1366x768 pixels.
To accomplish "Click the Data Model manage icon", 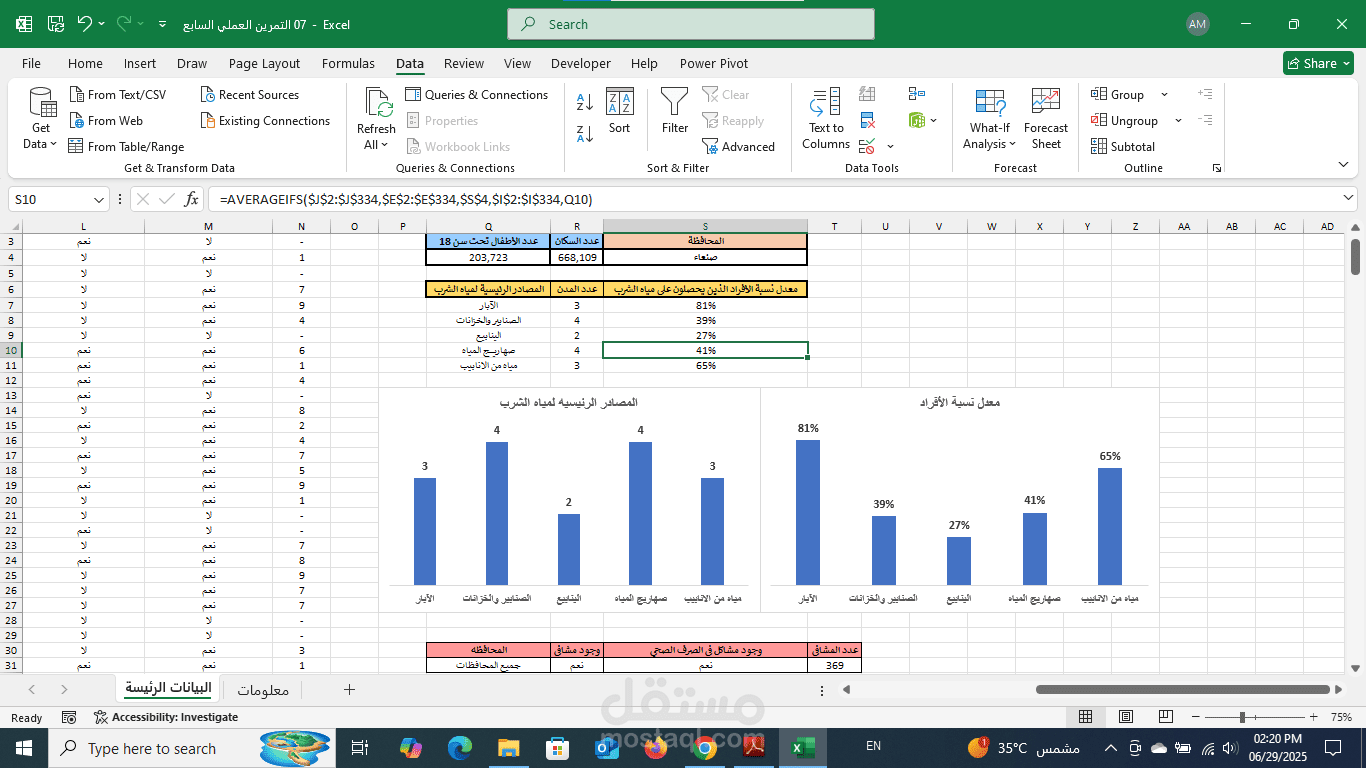I will 916,121.
